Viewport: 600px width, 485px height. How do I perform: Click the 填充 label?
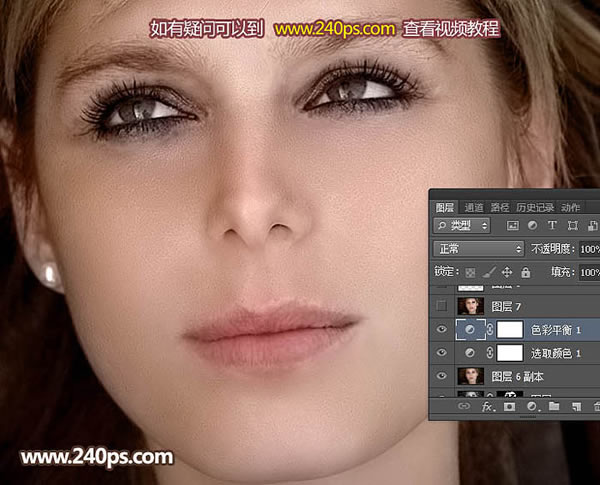(563, 272)
